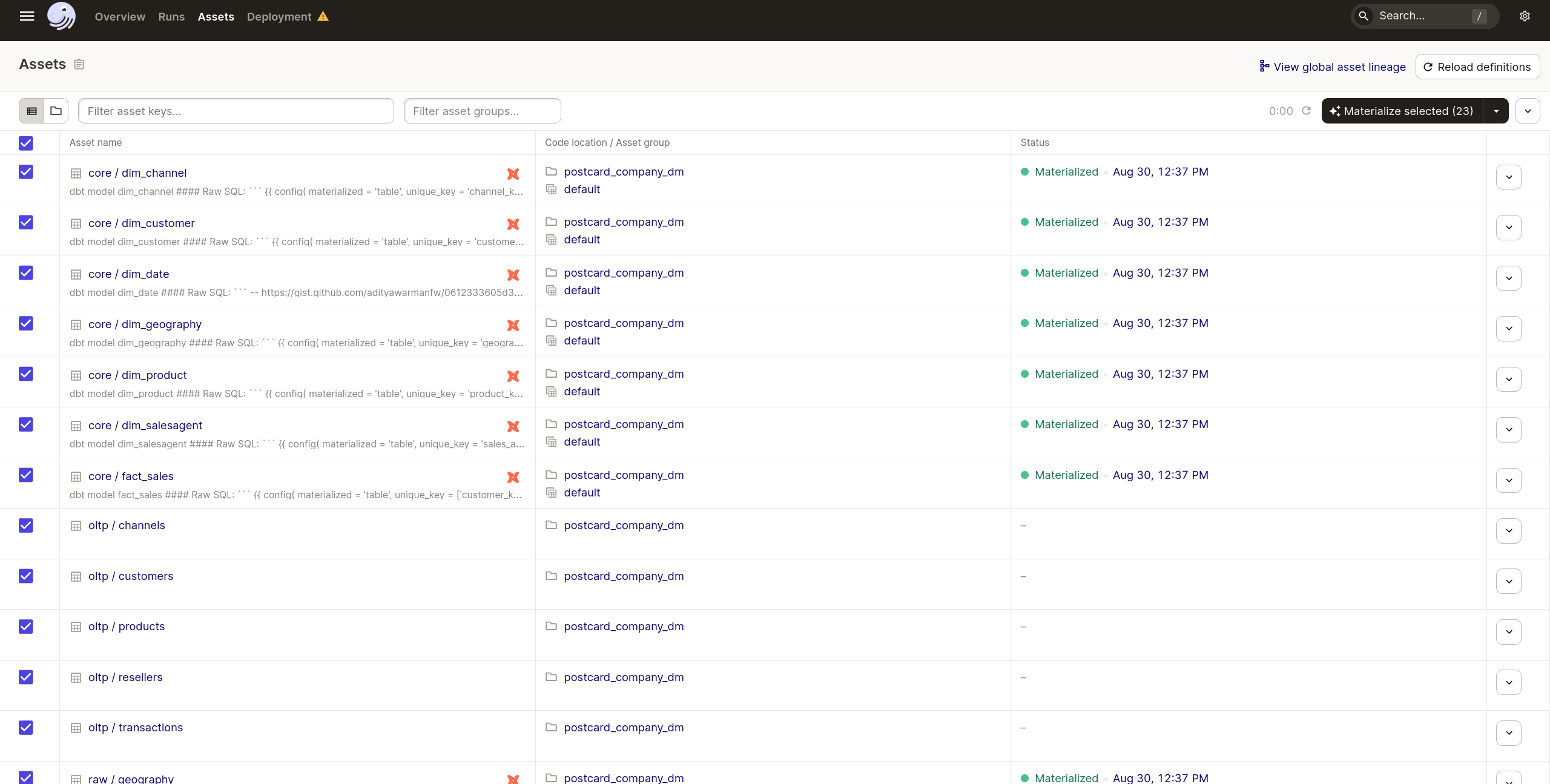1550x784 pixels.
Task: Uncheck the core / dim_date checkbox
Action: pos(26,273)
